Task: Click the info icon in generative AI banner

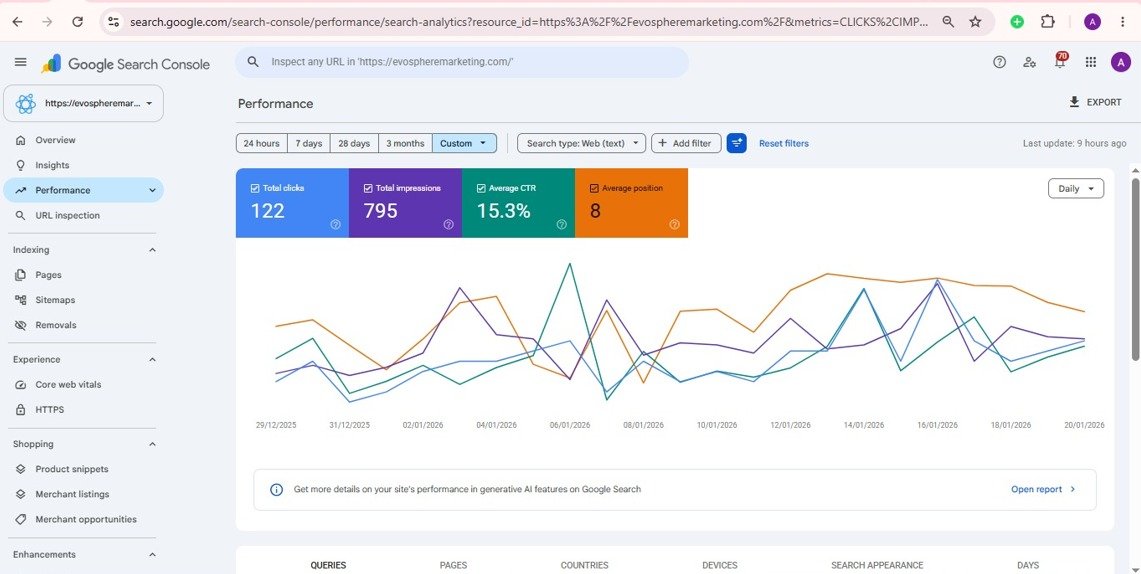Action: tap(277, 490)
